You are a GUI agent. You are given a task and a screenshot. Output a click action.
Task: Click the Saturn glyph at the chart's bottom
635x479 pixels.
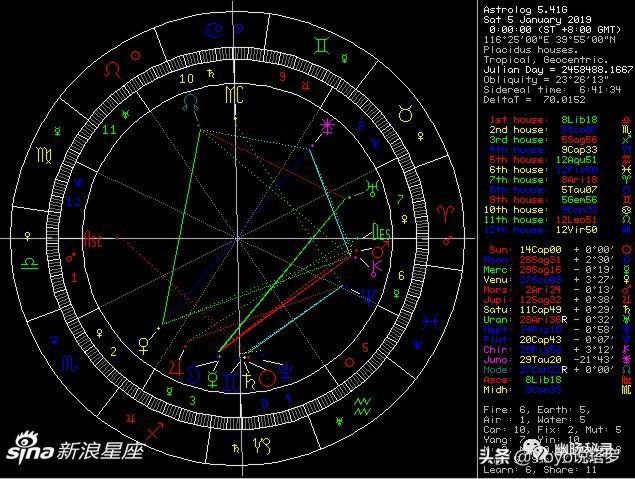click(x=249, y=381)
